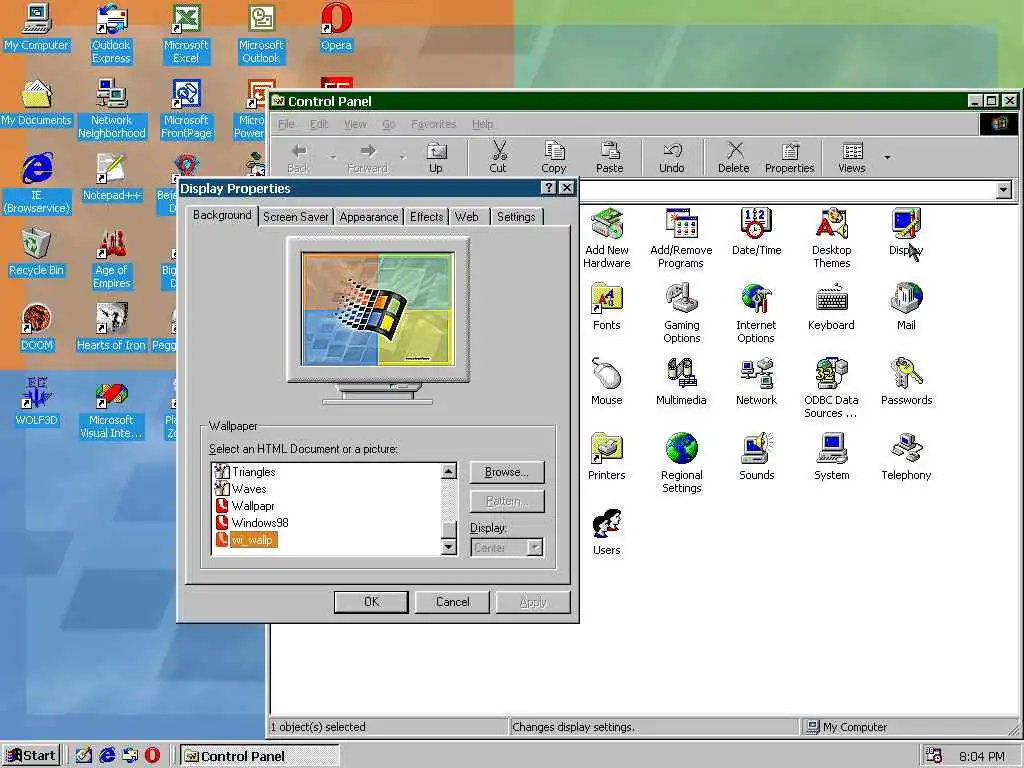Click Control Panel taskbar button
The width and height of the screenshot is (1024, 768).
(x=259, y=756)
